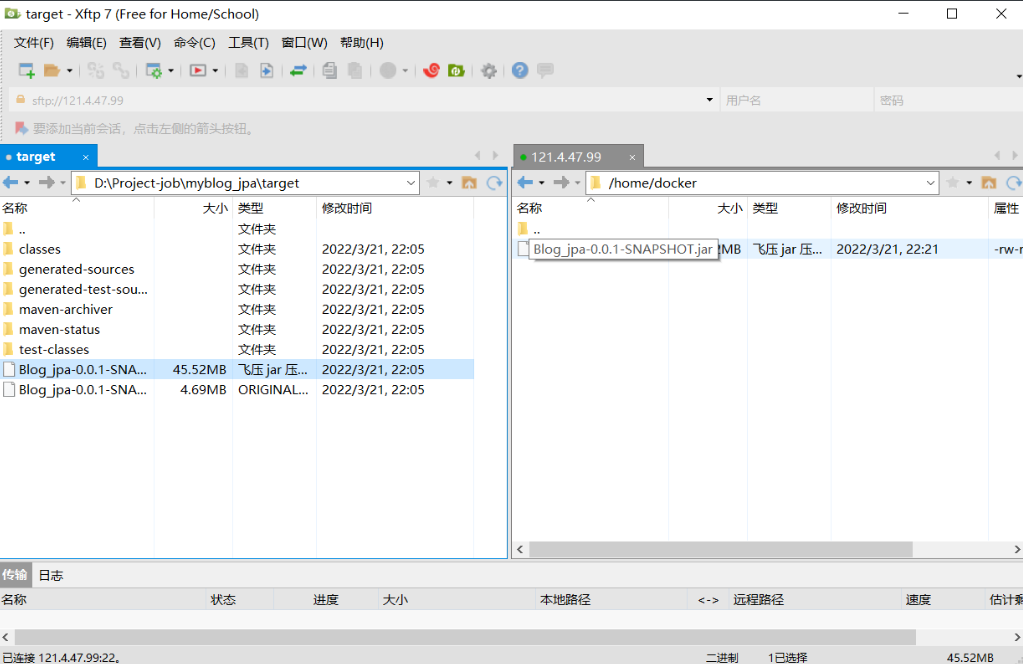This screenshot has height=664, width=1023.
Task: Refresh the local pane
Action: (x=495, y=183)
